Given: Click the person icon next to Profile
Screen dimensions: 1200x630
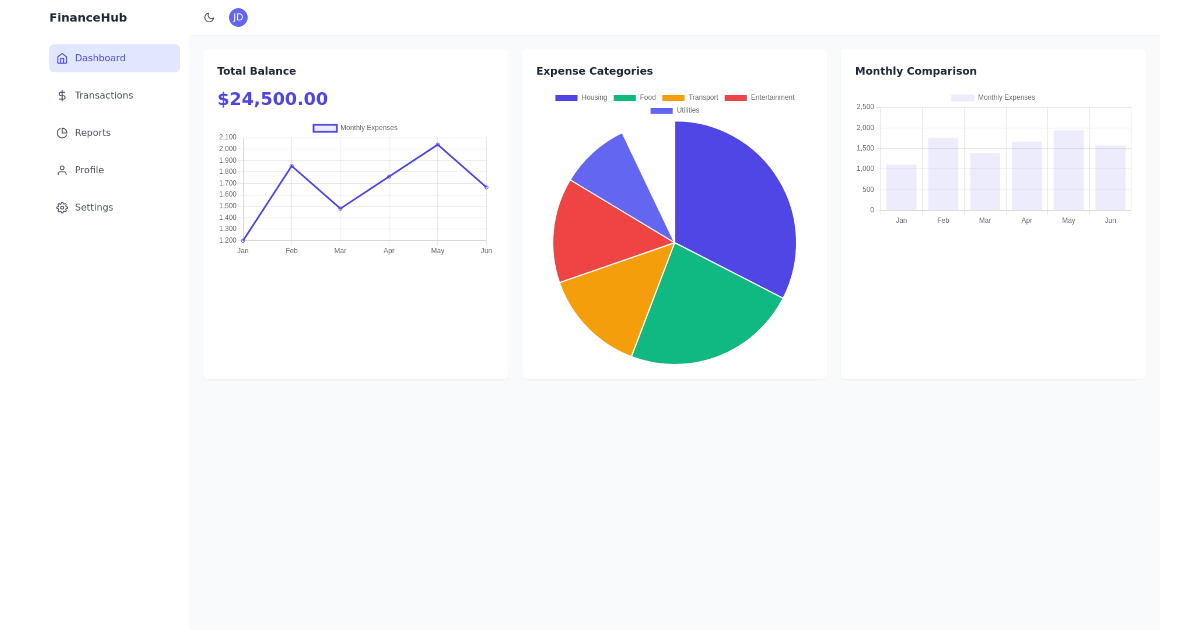Looking at the screenshot, I should point(62,169).
